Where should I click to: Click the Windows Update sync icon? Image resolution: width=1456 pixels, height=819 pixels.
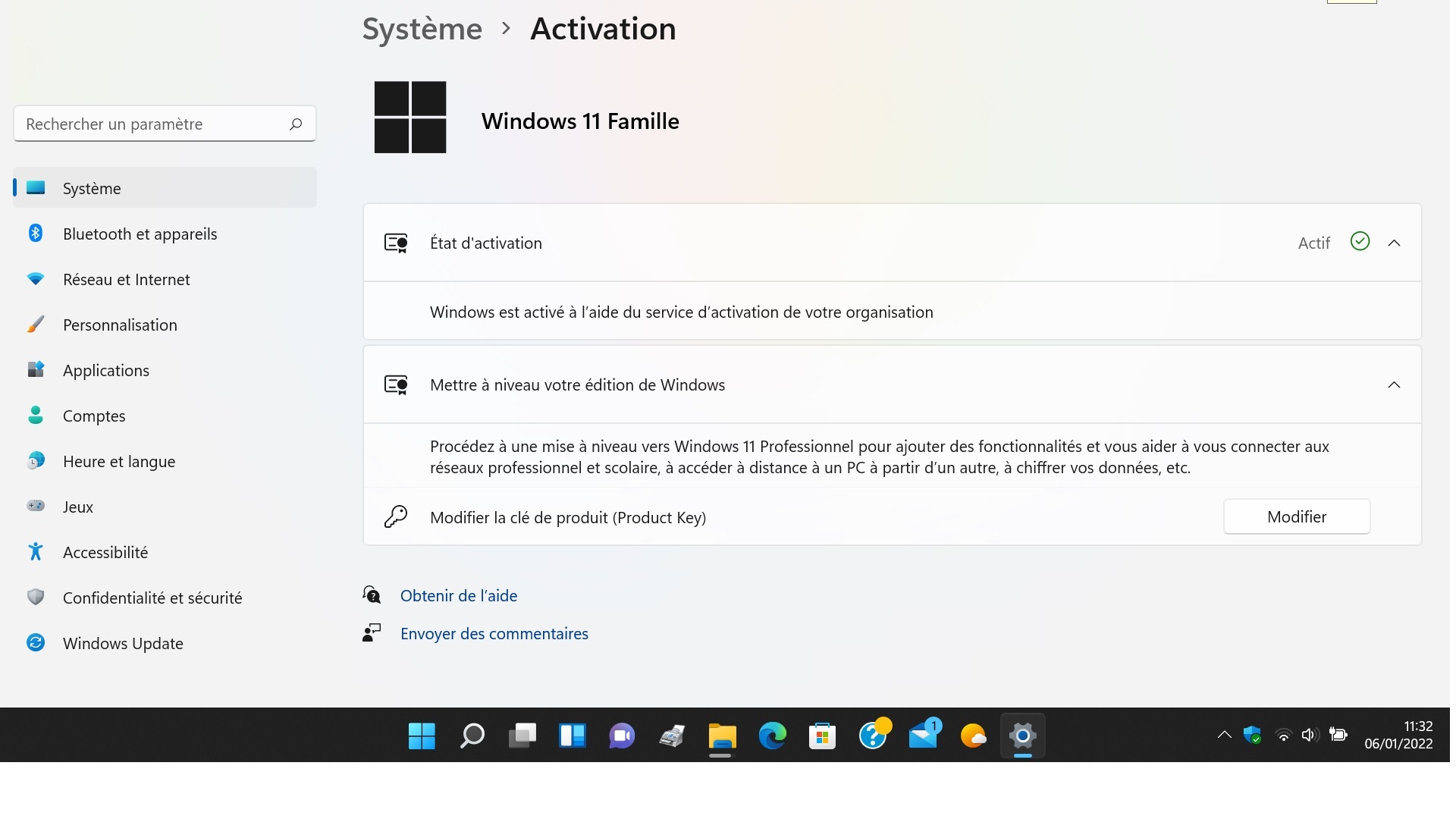pos(36,643)
